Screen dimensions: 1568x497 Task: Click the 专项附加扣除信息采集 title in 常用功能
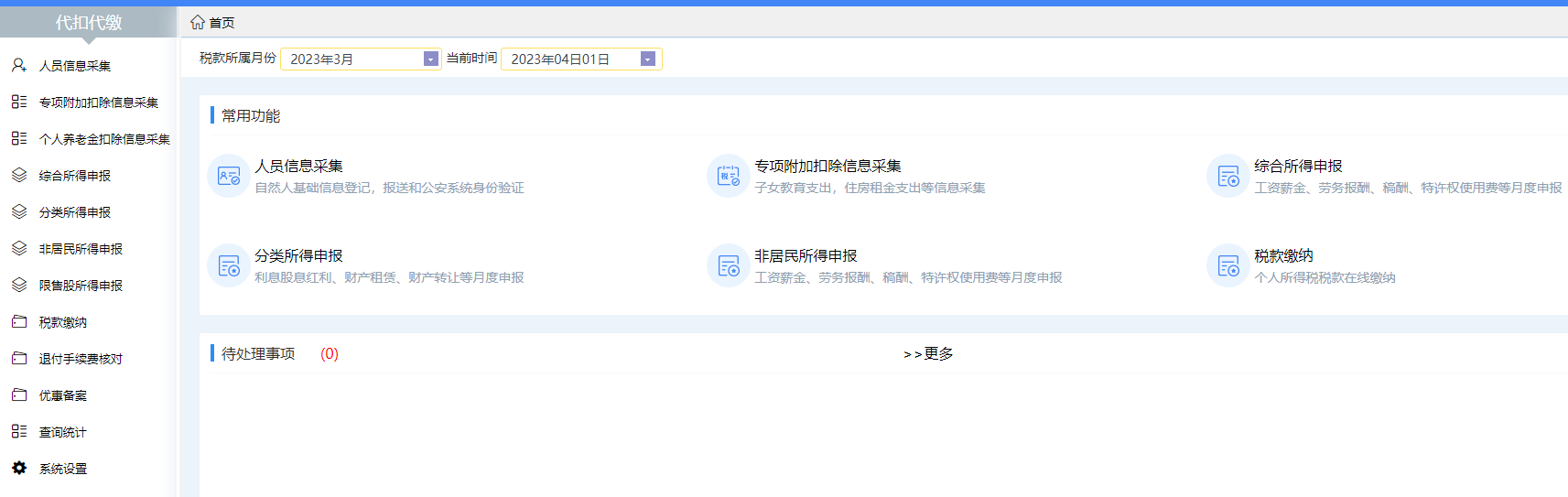coord(828,166)
